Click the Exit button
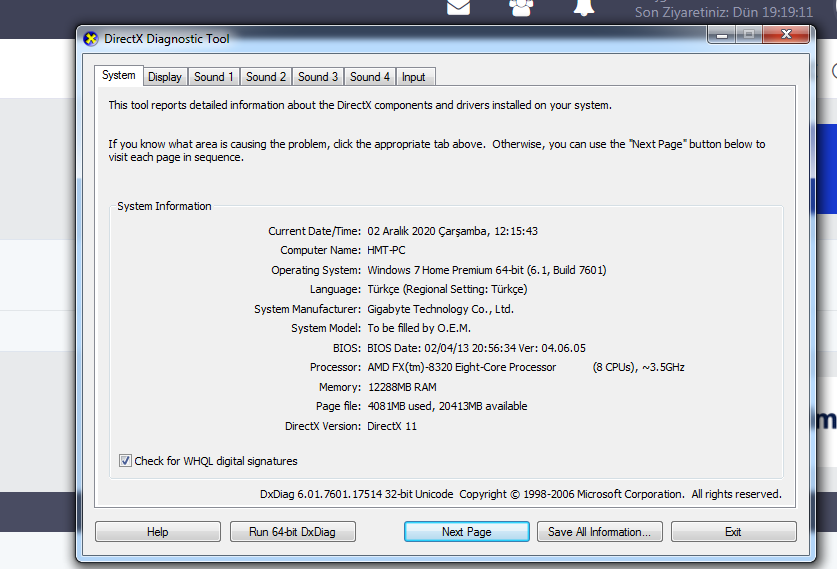The image size is (837, 569). click(x=733, y=532)
